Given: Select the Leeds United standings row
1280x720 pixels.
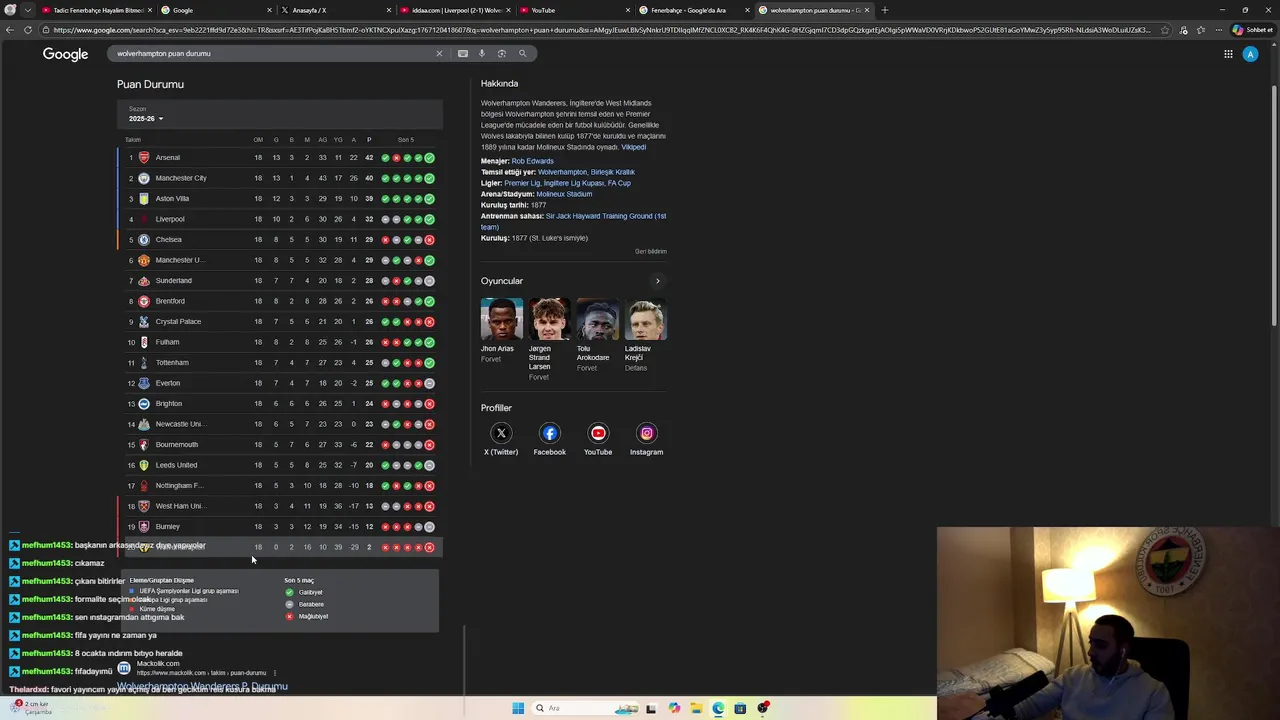Looking at the screenshot, I should [x=279, y=465].
